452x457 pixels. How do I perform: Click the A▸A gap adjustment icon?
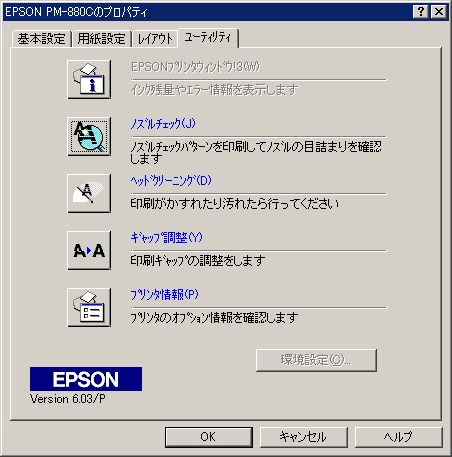[89, 250]
